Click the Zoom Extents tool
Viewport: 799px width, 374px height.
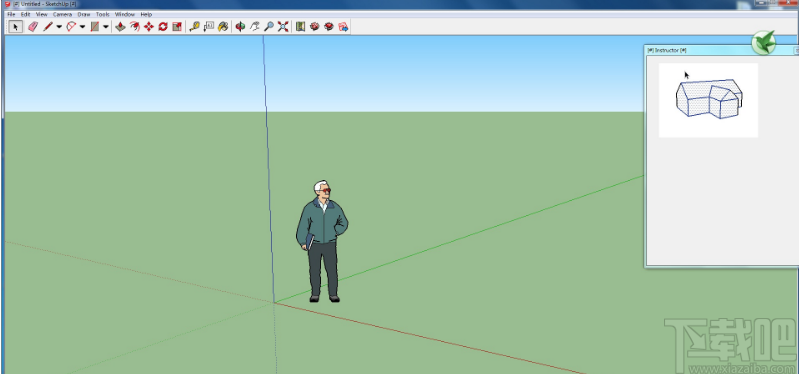click(x=283, y=26)
